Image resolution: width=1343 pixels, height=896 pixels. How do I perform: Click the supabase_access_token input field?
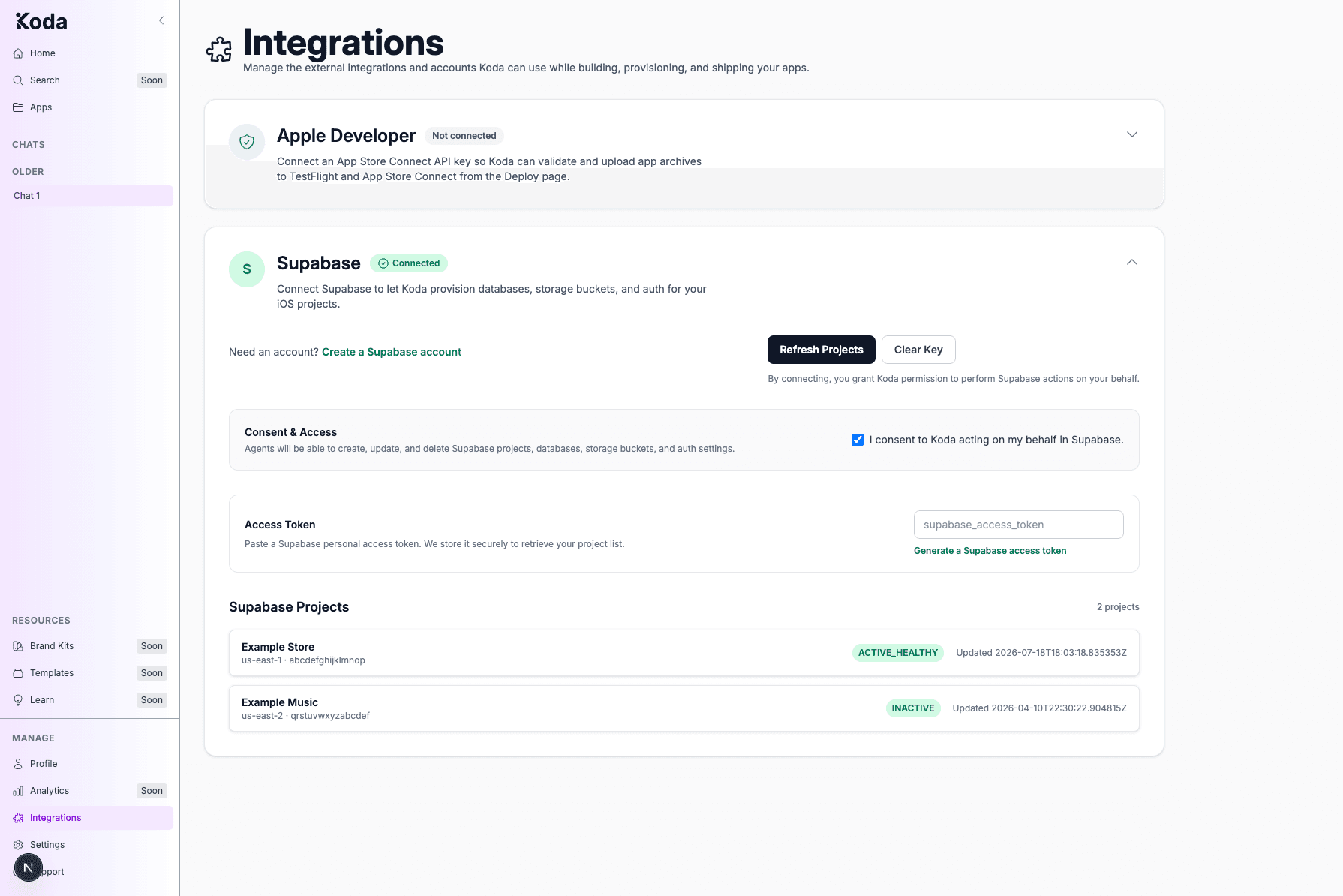click(1019, 525)
